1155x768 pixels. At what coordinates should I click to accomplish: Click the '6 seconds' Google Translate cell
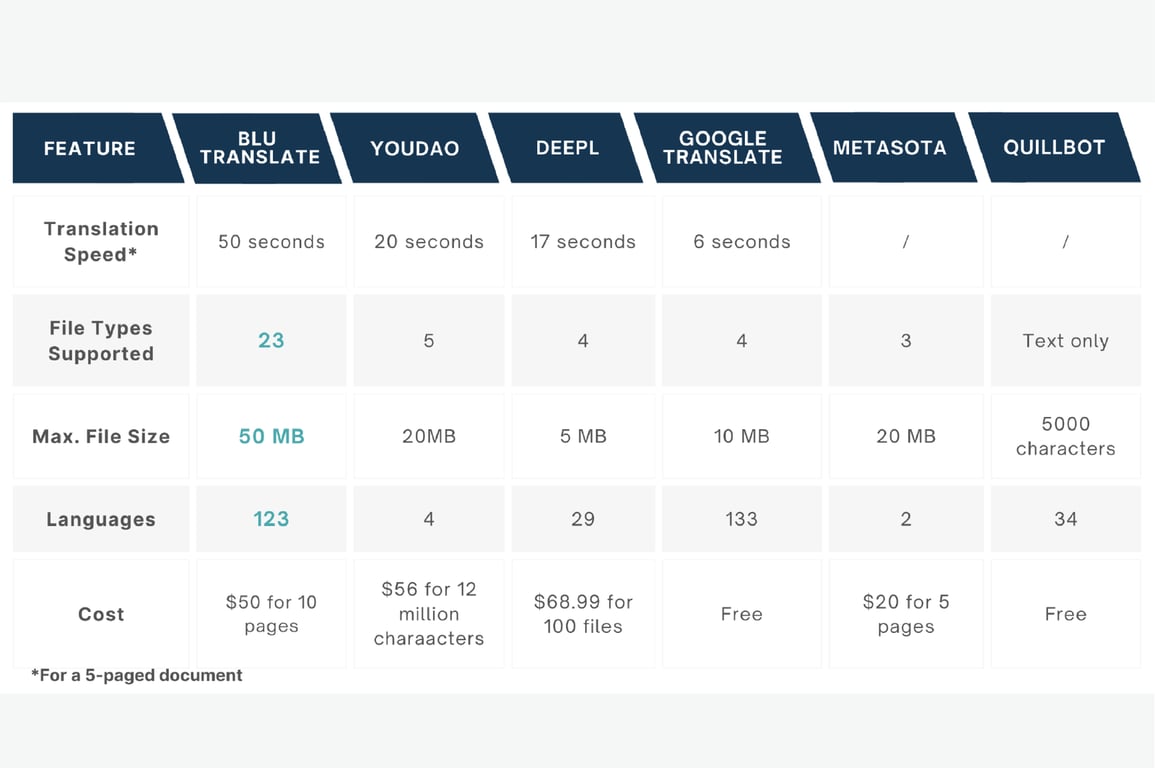(742, 242)
